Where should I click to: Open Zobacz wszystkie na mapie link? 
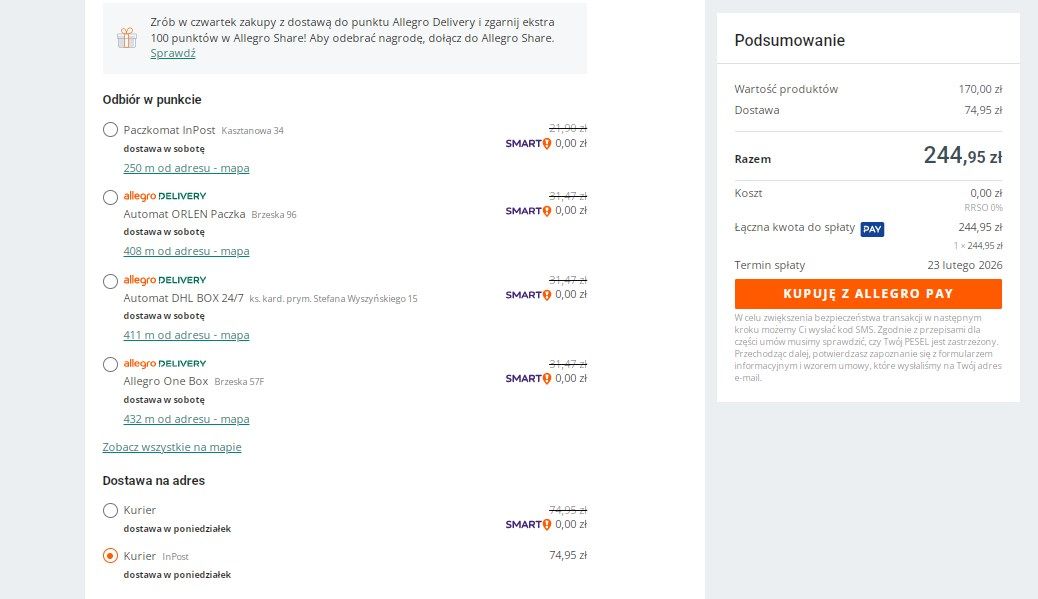(171, 447)
